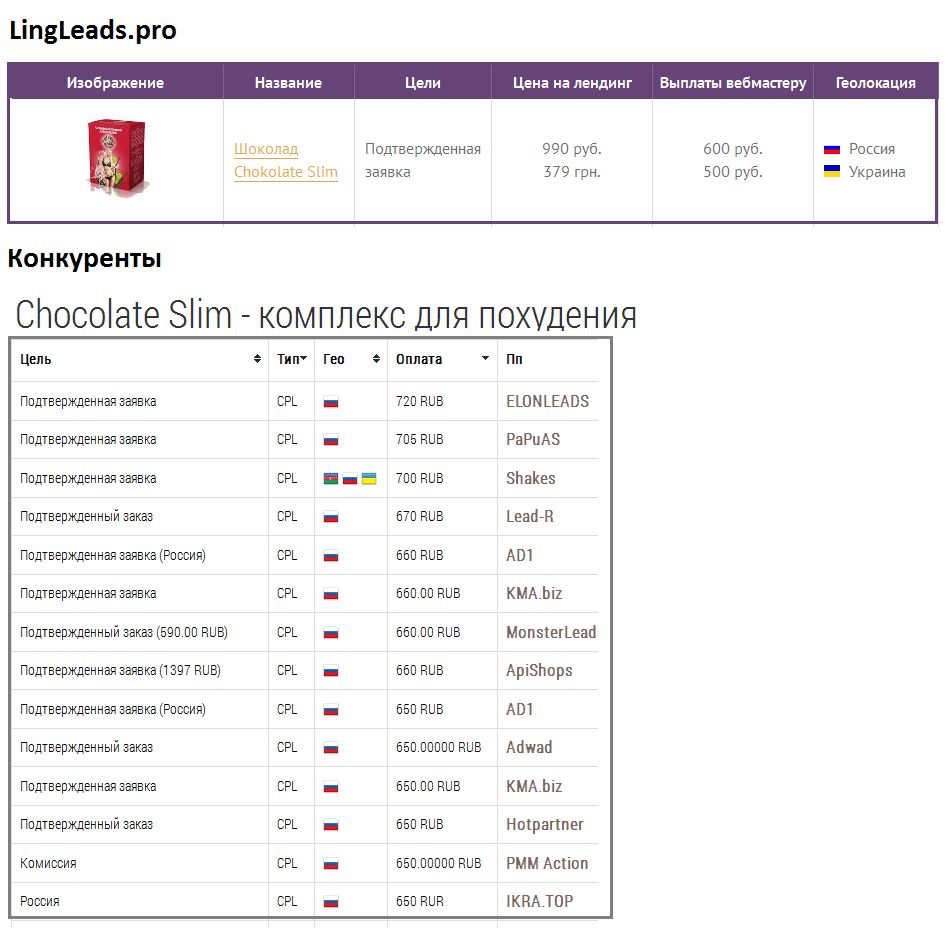The image size is (952, 930).
Task: Open the Hotpartner partner link
Action: (544, 824)
